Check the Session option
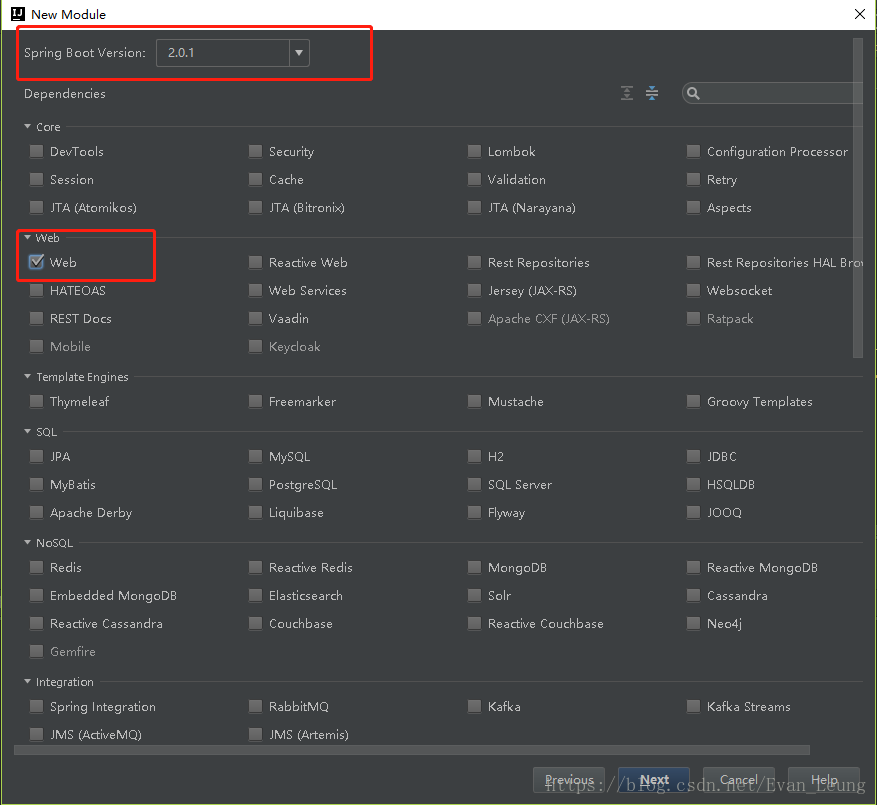This screenshot has width=877, height=805. point(36,180)
